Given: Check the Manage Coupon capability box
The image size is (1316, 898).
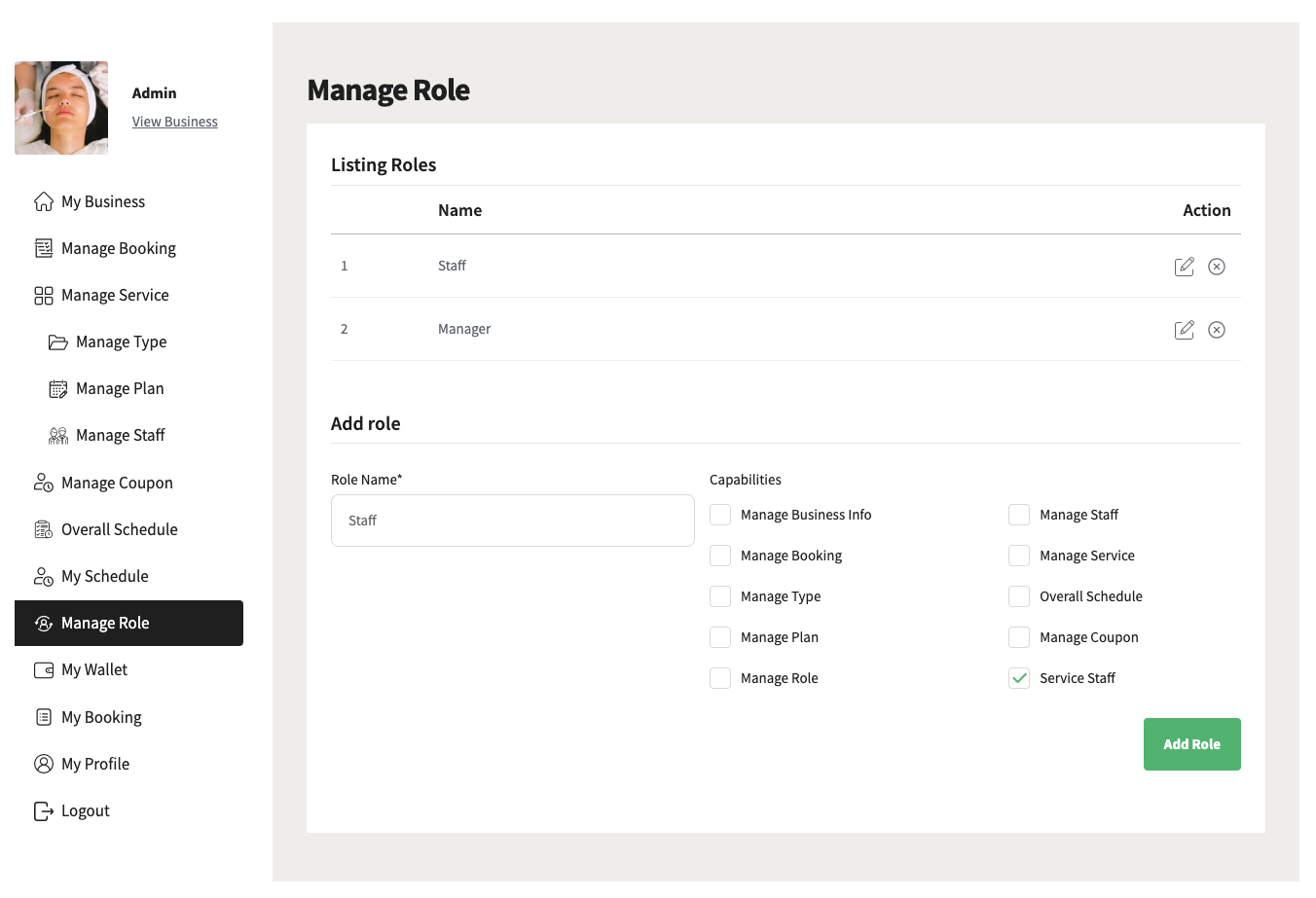Looking at the screenshot, I should click(x=1019, y=637).
